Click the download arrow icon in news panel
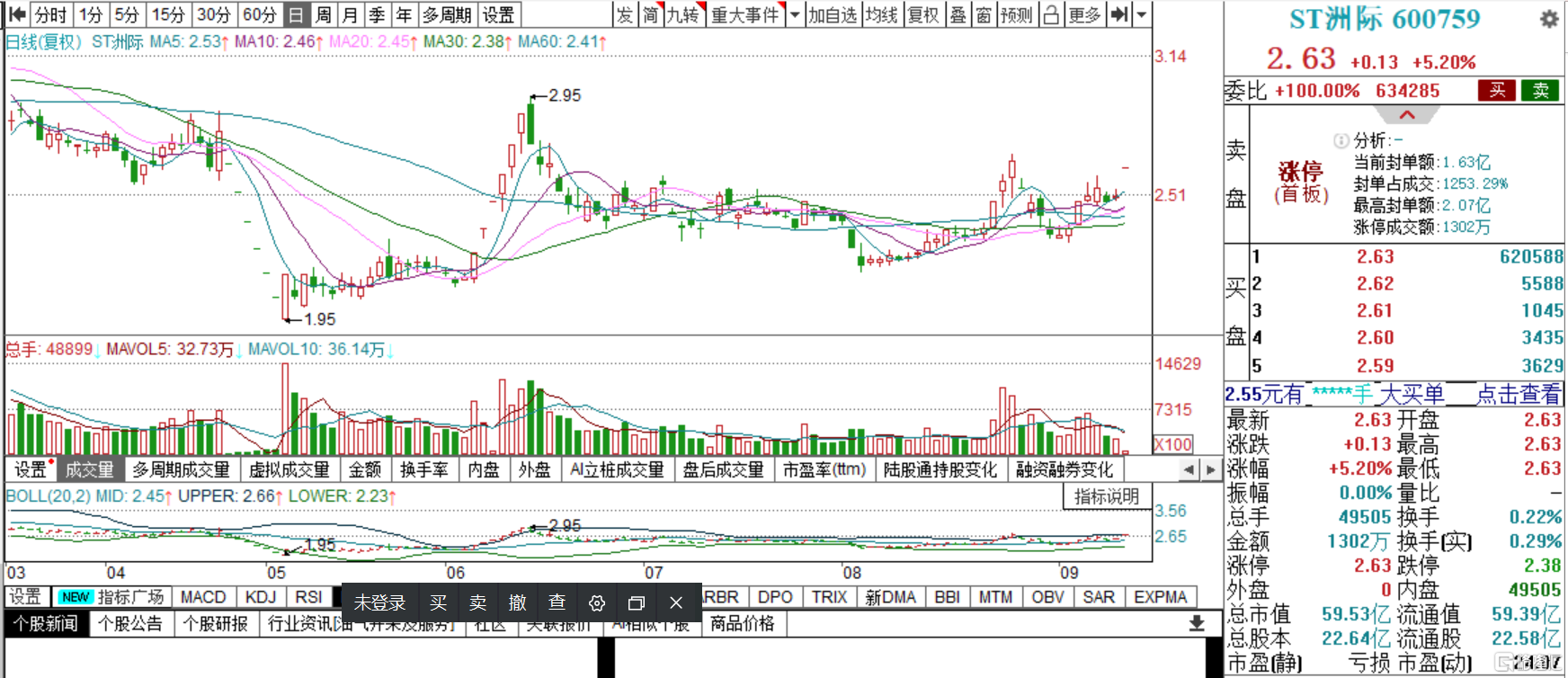This screenshot has height=678, width=1568. pyautogui.click(x=1197, y=623)
